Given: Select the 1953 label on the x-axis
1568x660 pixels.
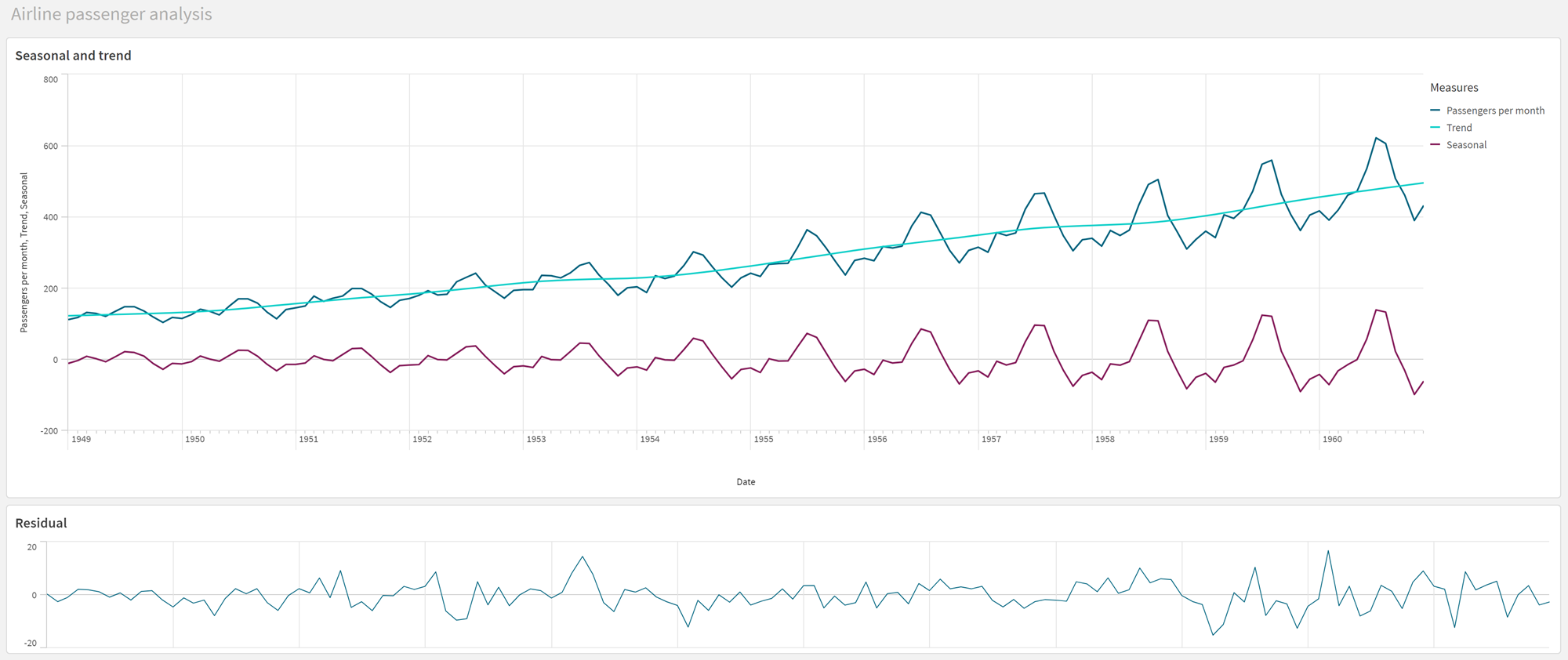Looking at the screenshot, I should point(536,439).
